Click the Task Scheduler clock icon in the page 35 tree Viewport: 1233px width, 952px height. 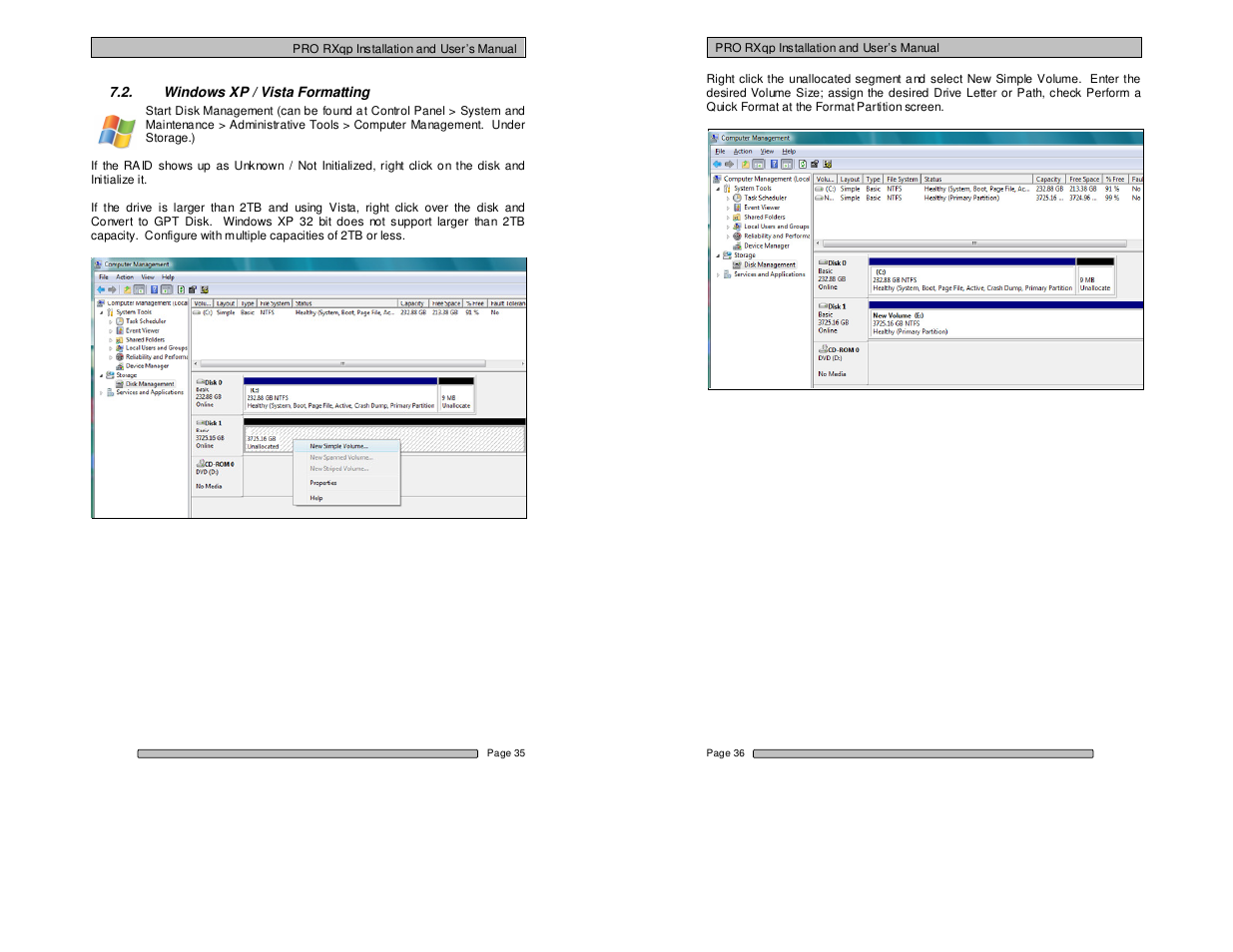pos(120,321)
